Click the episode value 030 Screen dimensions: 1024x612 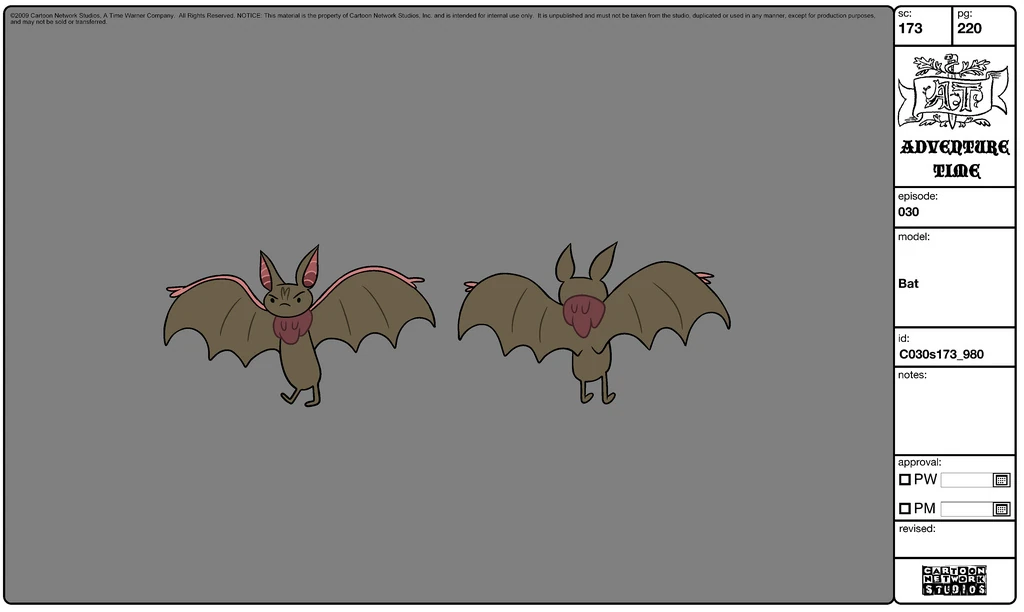(x=908, y=212)
